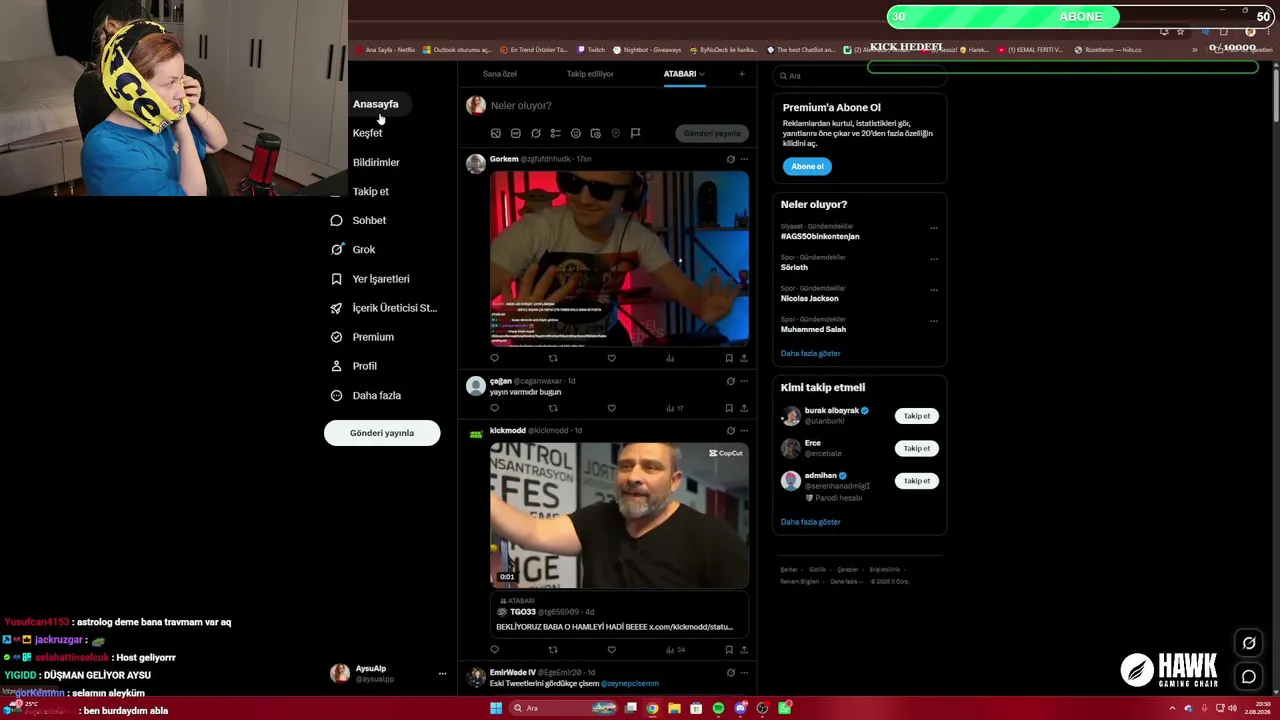Open the @zeynepcisemm mention link
This screenshot has height=720, width=1280.
point(630,684)
